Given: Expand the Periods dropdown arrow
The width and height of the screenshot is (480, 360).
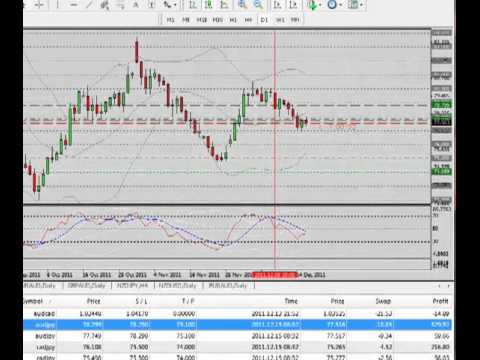Looking at the screenshot, I should click(340, 5).
